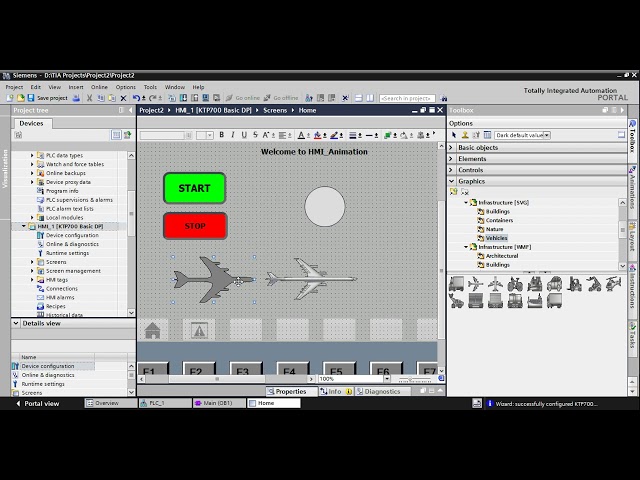Viewport: 640px width, 480px height.
Task: Open the Dark default value style dropdown
Action: pos(547,135)
